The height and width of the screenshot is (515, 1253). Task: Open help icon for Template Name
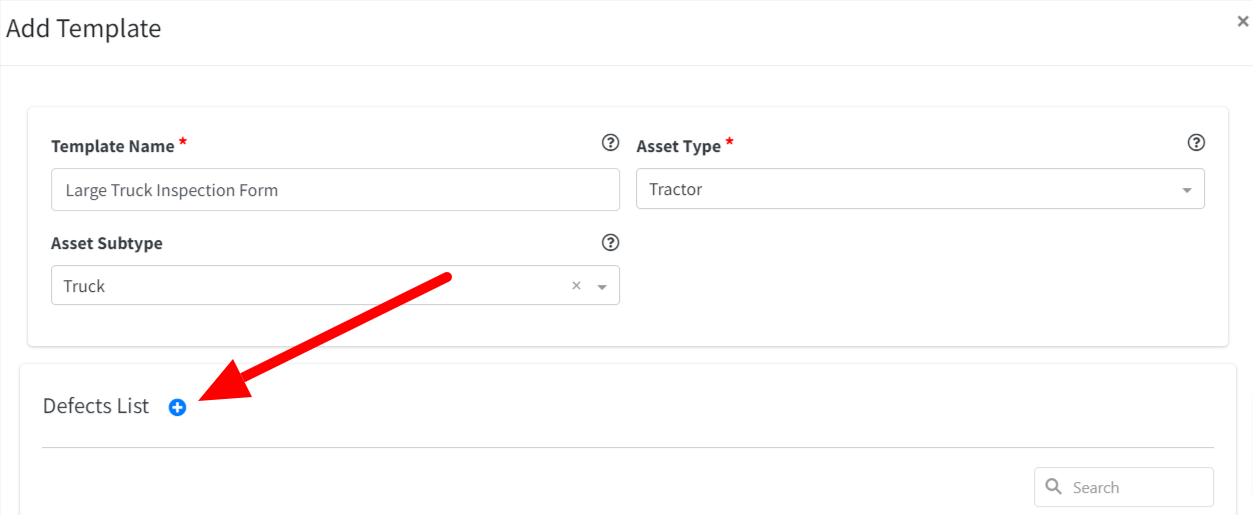point(610,143)
